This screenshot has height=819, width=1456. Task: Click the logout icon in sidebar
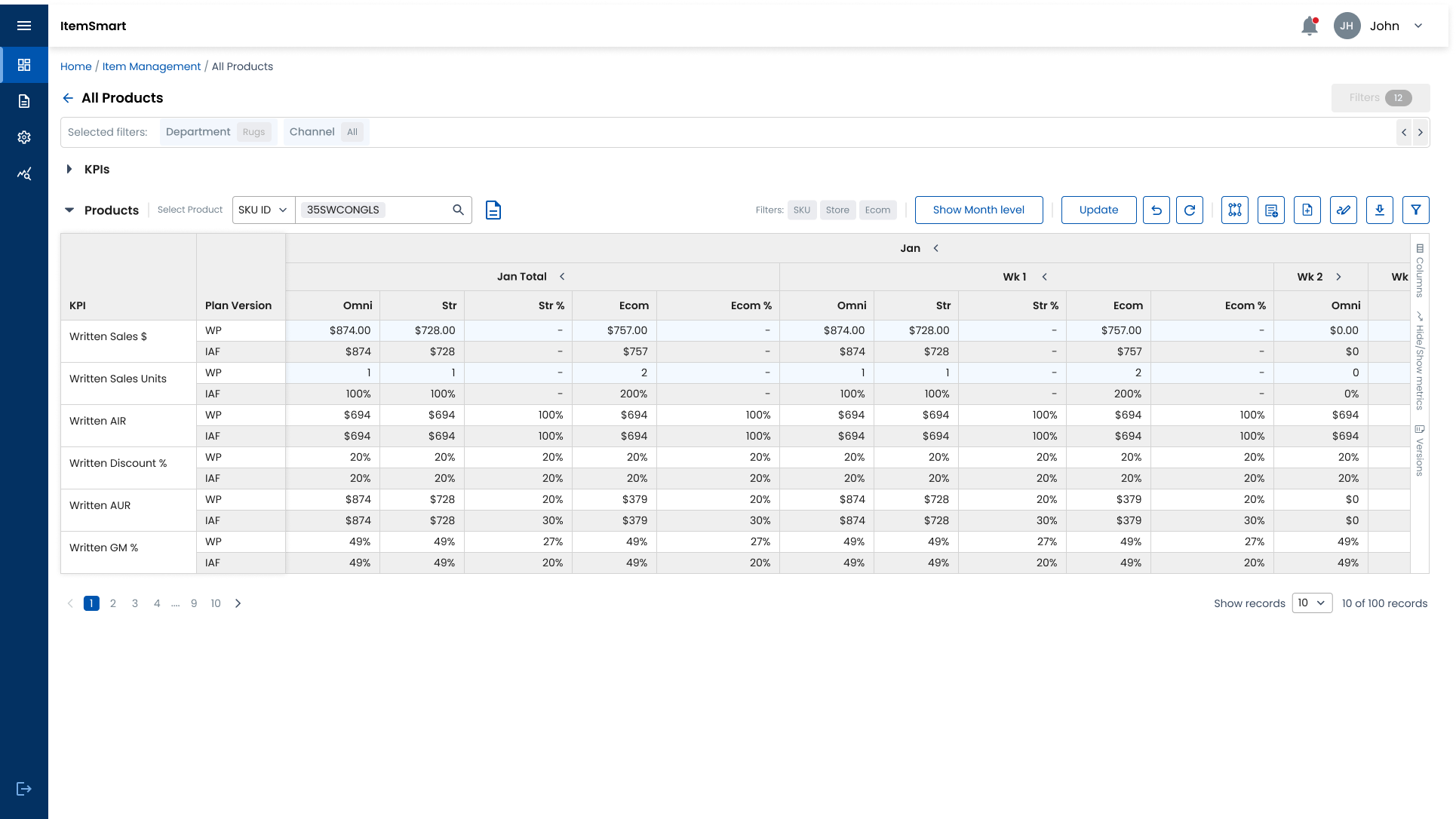coord(24,789)
